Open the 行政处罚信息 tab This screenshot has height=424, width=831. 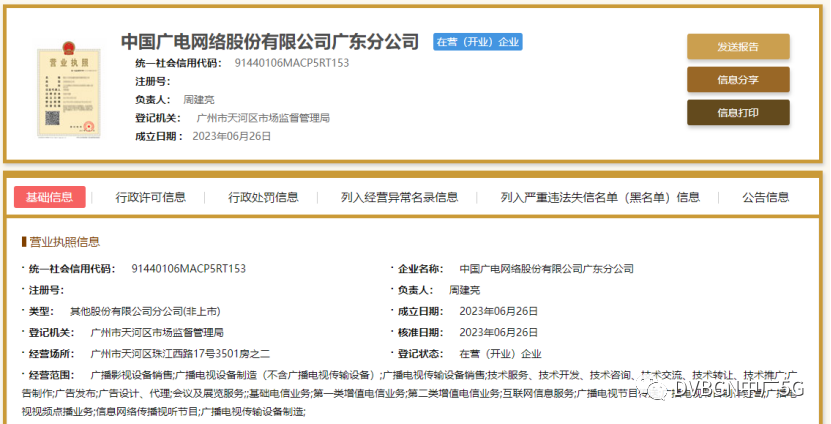[263, 198]
